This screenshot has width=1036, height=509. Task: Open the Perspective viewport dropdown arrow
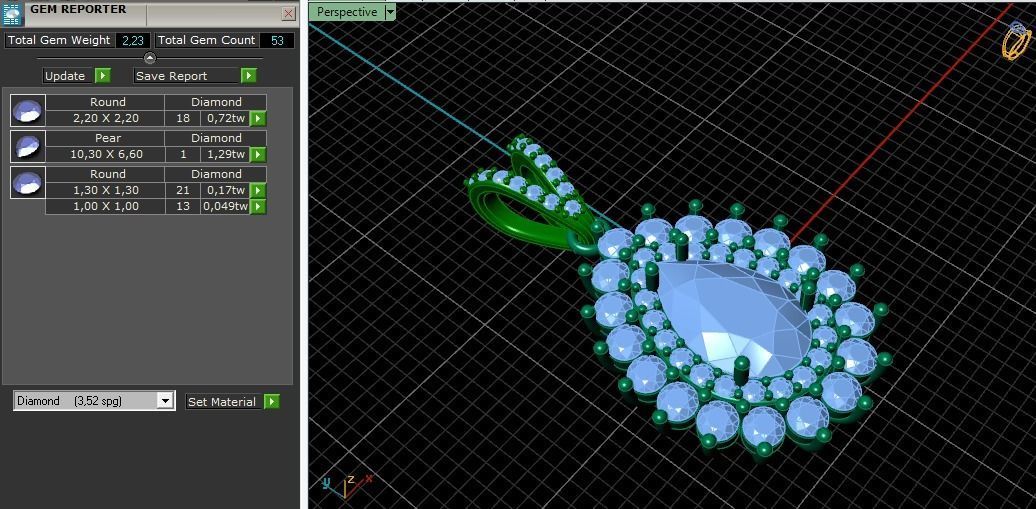(x=390, y=12)
